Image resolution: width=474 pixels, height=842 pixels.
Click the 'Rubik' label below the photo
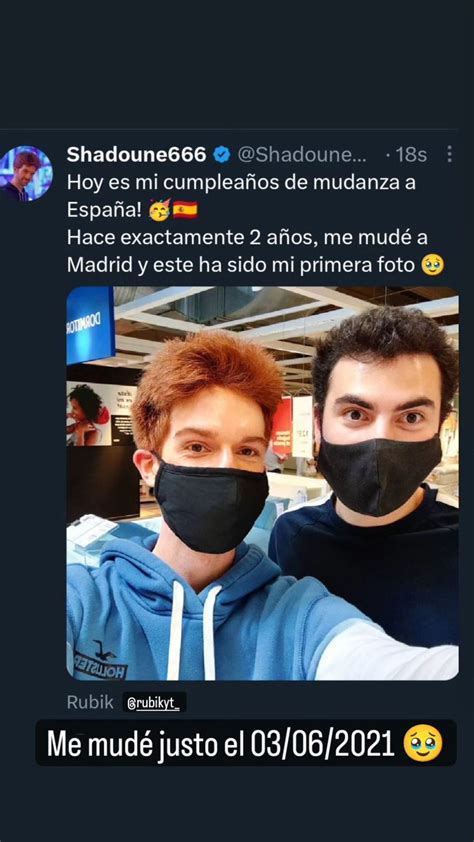click(90, 702)
